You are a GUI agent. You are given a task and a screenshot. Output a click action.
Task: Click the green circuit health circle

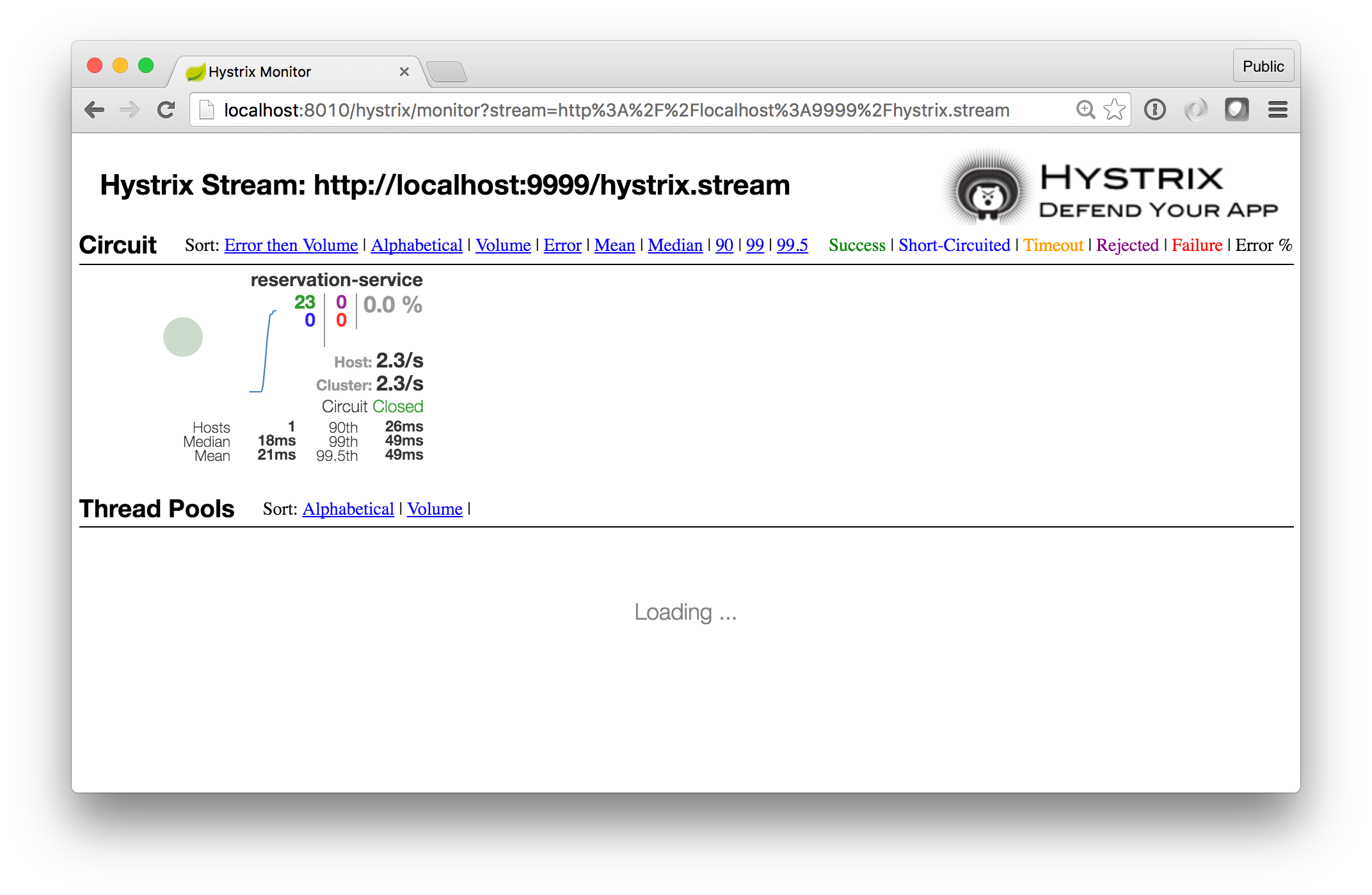click(183, 337)
